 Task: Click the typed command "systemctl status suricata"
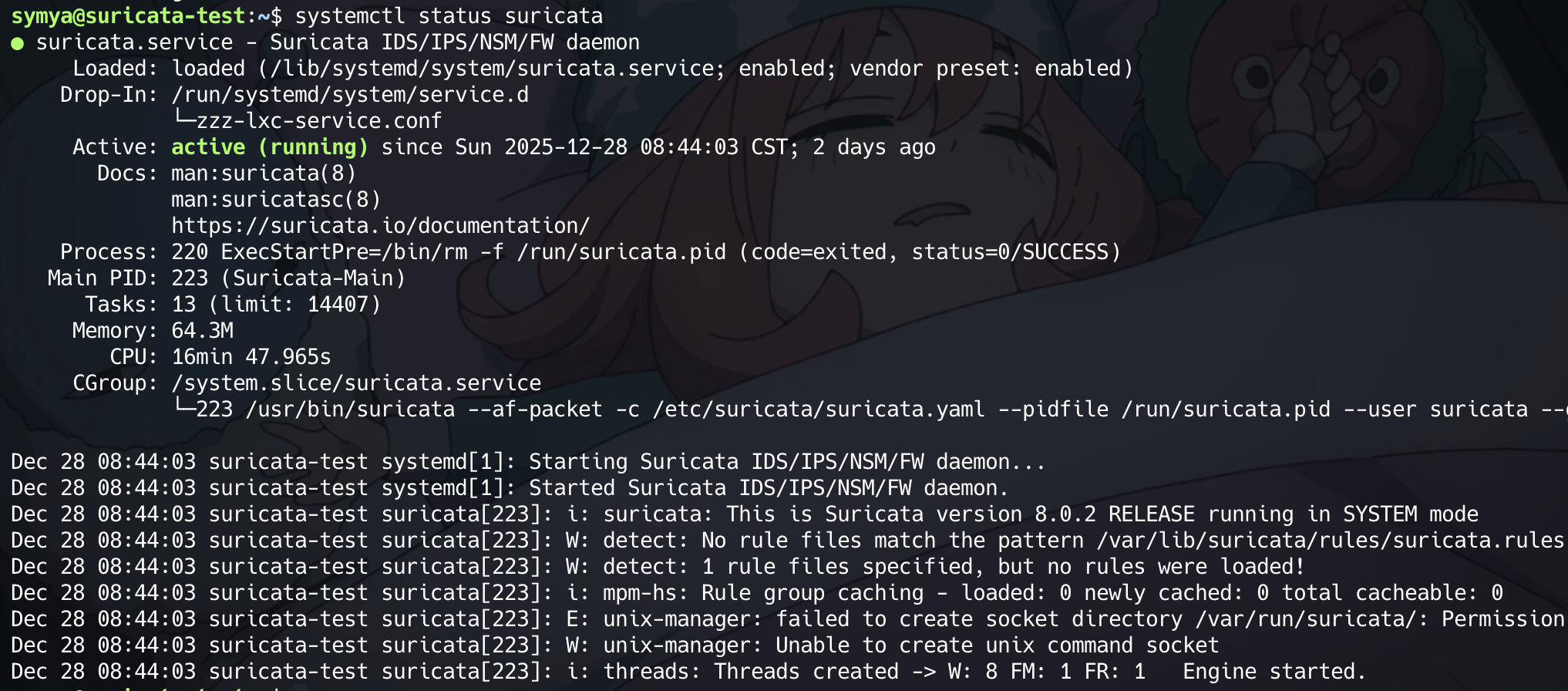(x=449, y=16)
